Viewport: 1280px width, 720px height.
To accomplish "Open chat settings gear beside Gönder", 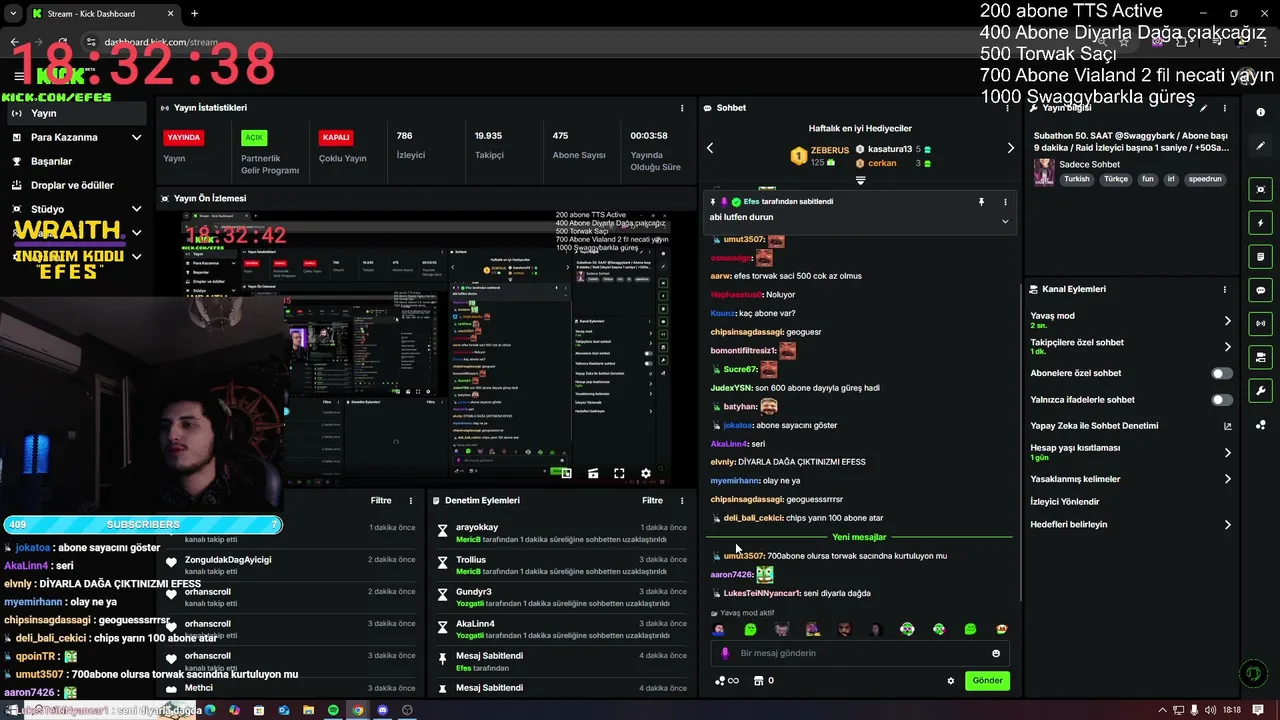I will pos(951,681).
